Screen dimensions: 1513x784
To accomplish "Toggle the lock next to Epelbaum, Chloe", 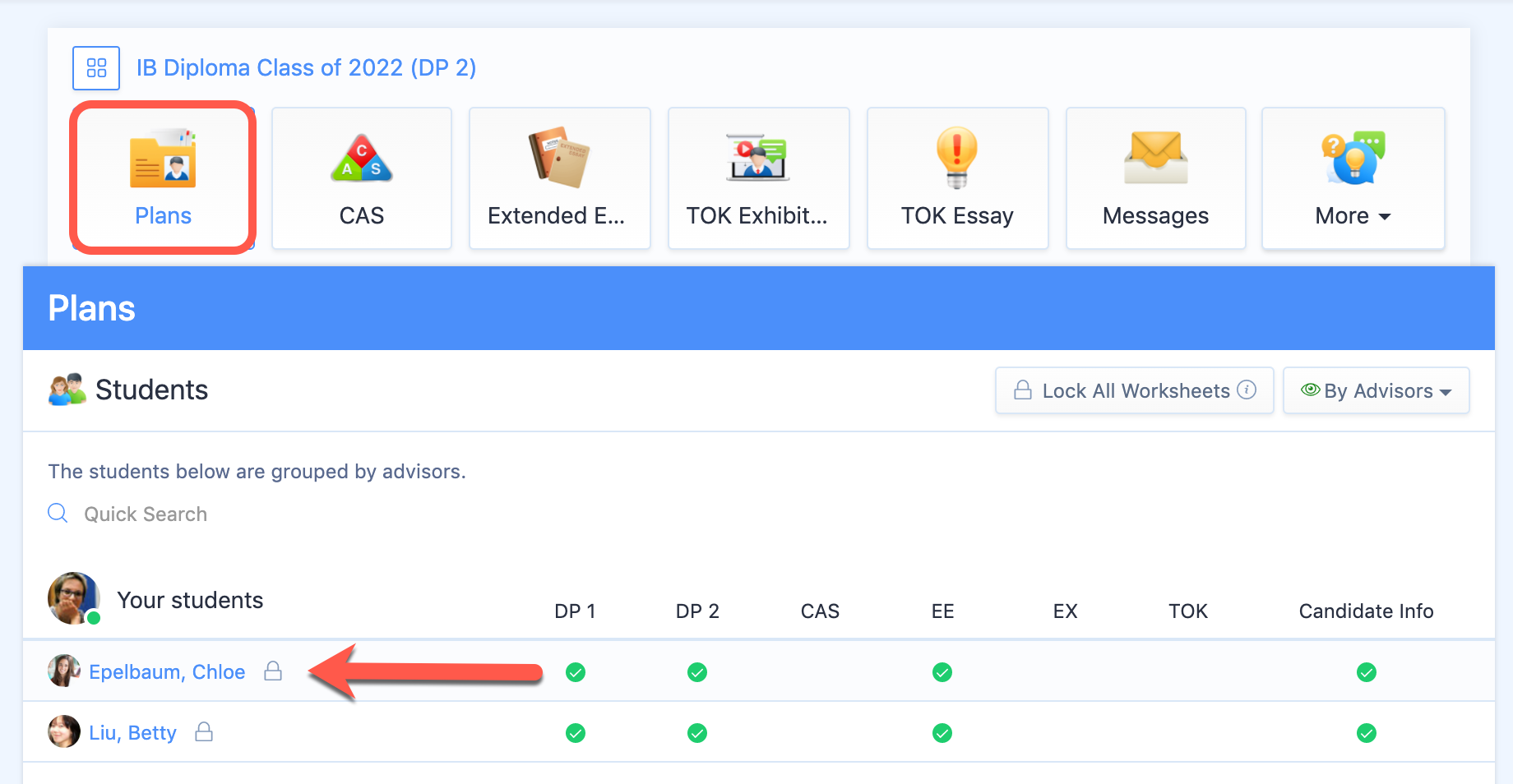I will point(273,671).
